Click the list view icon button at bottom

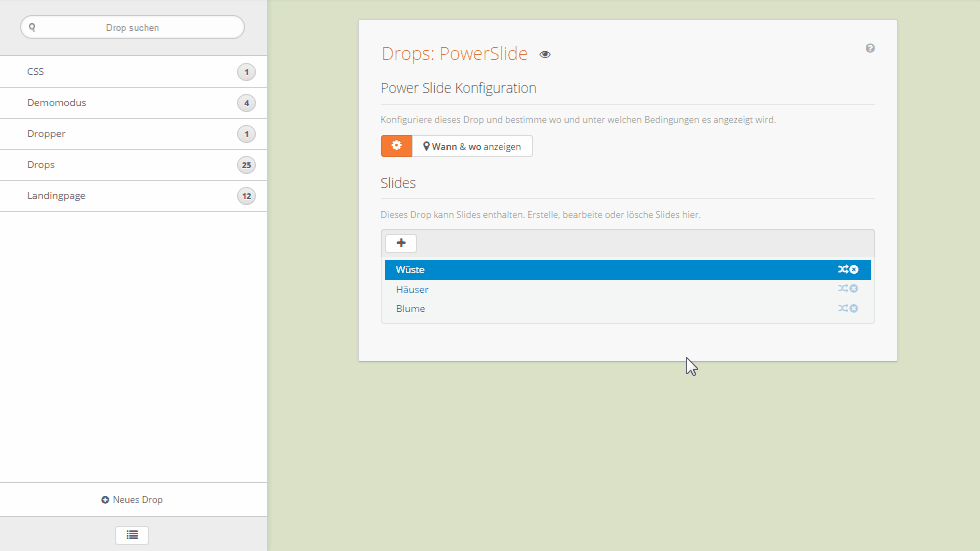point(132,535)
